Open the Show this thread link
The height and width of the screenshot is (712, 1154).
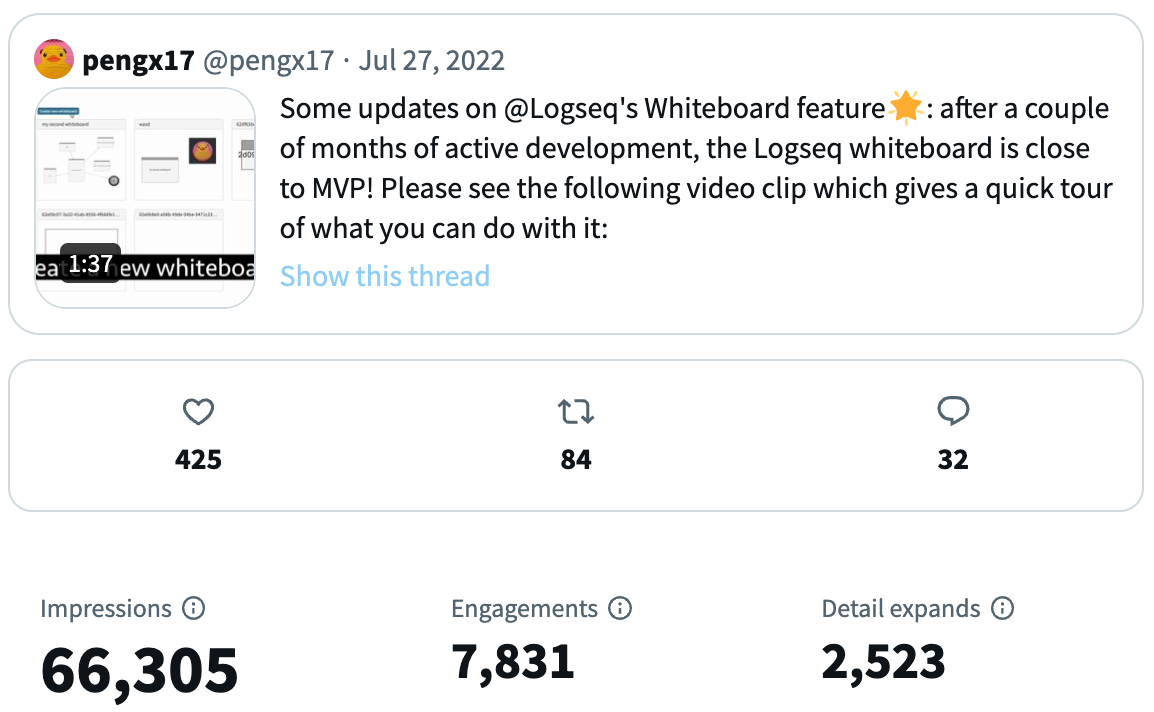385,276
